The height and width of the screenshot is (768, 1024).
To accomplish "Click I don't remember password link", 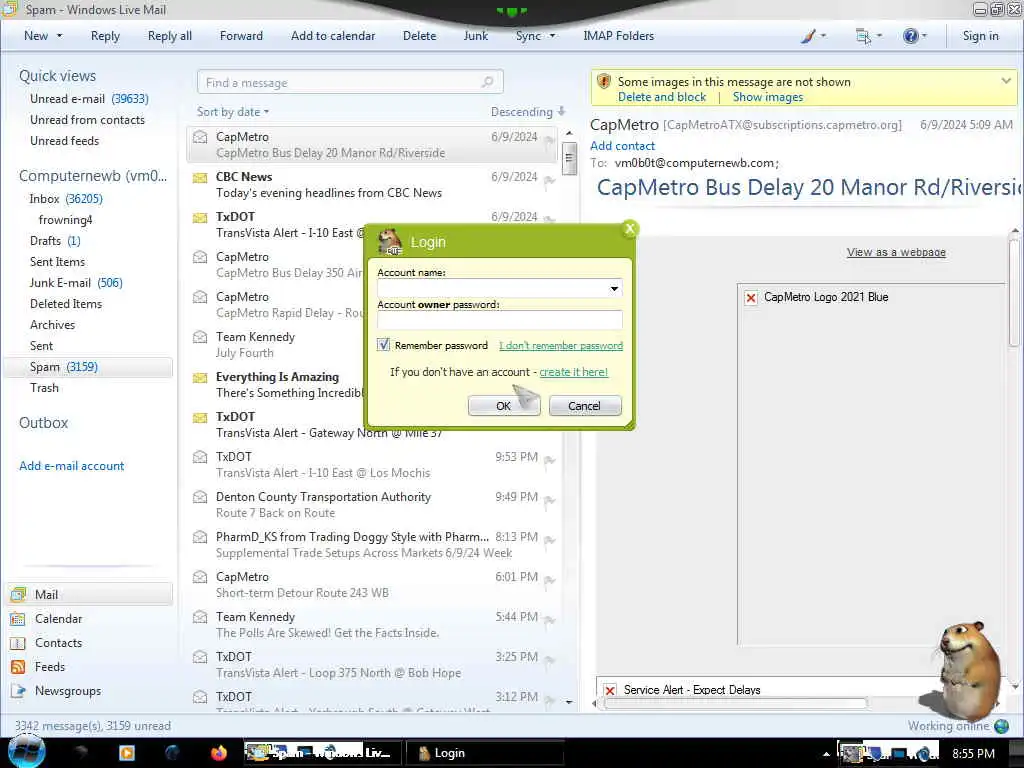I will click(x=561, y=345).
